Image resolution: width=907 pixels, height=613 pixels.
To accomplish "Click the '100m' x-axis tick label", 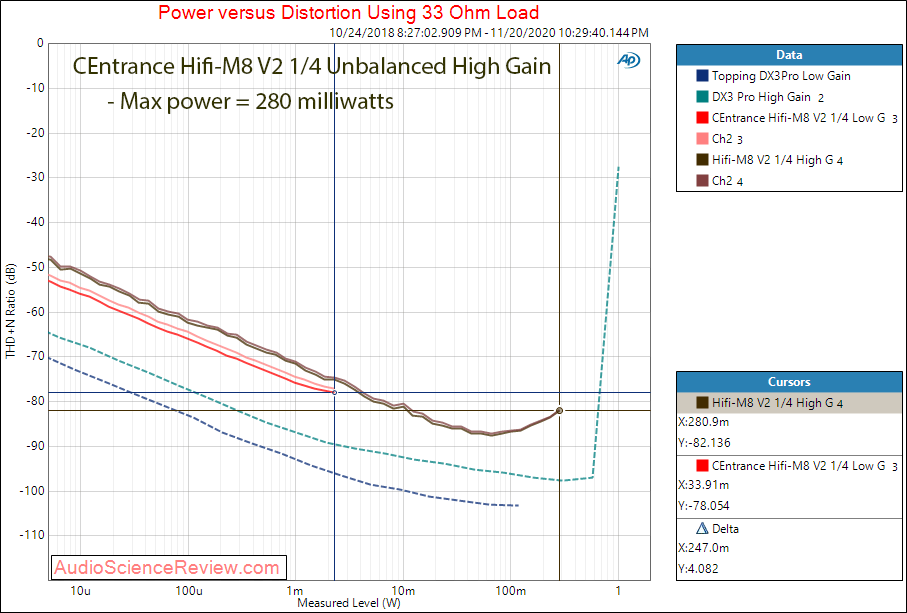I will [x=510, y=590].
